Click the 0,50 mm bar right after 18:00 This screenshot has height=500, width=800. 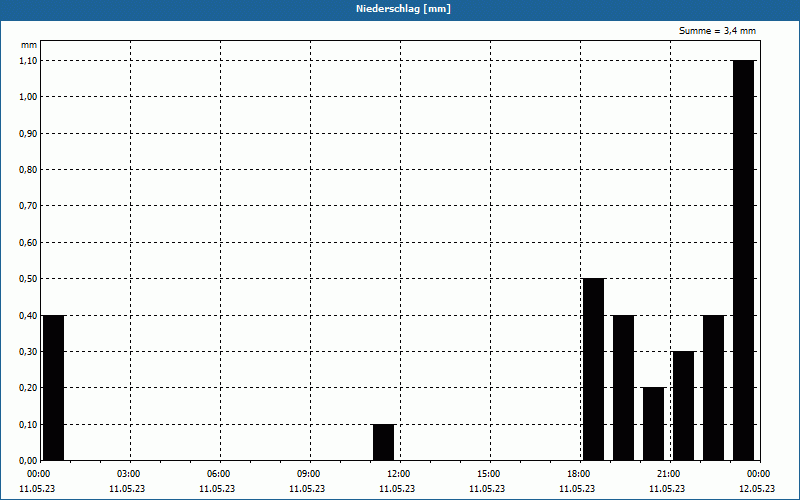pyautogui.click(x=593, y=369)
